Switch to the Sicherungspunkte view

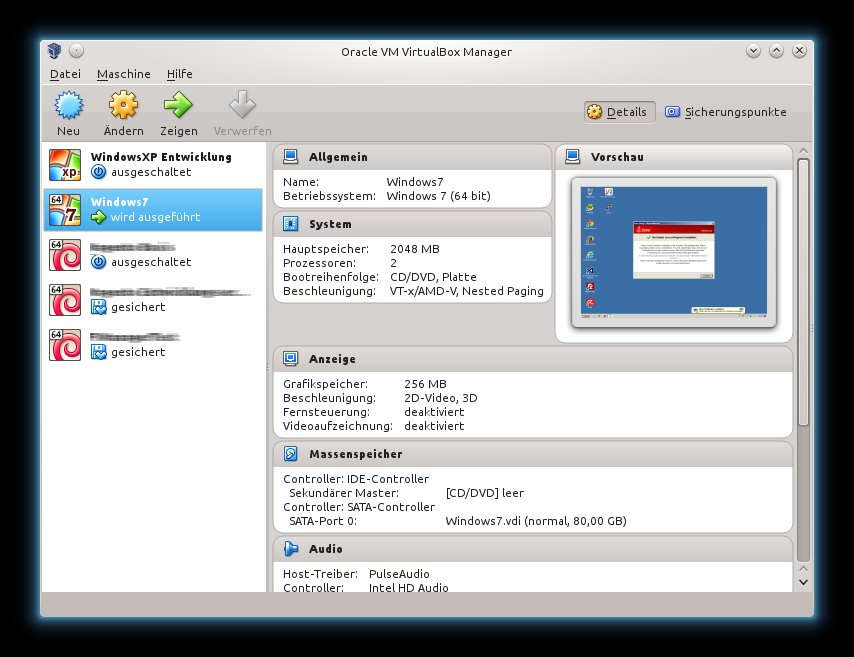coord(726,112)
